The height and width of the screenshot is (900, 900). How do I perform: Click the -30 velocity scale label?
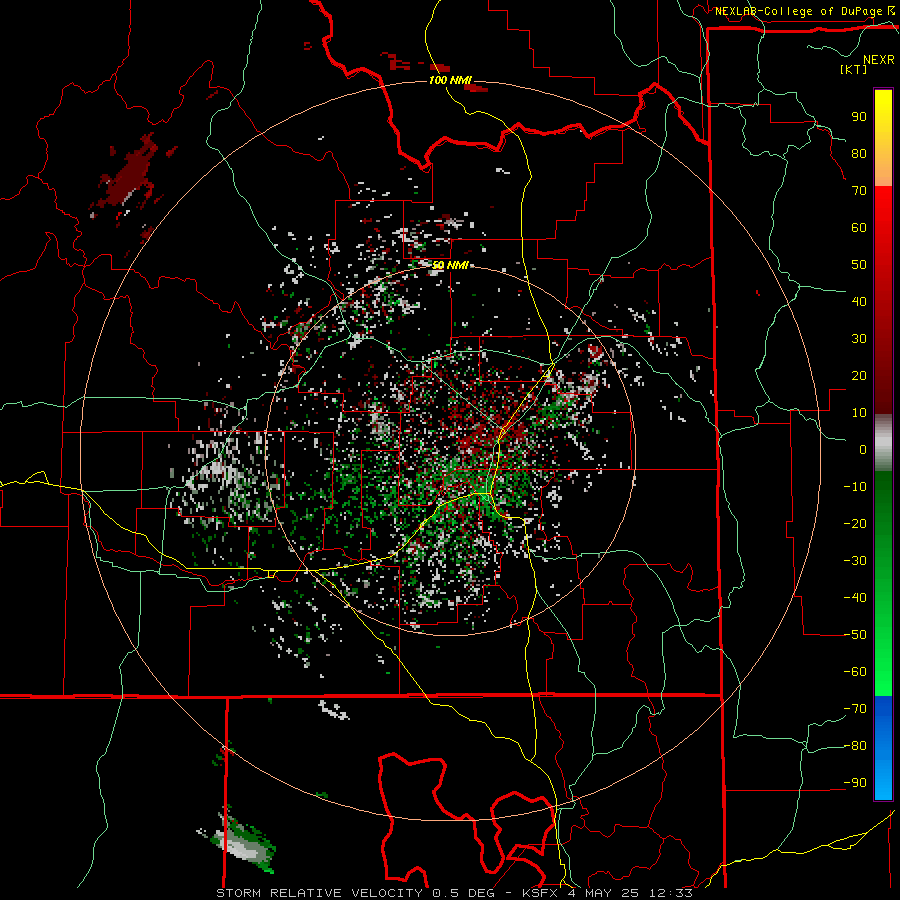(x=855, y=561)
